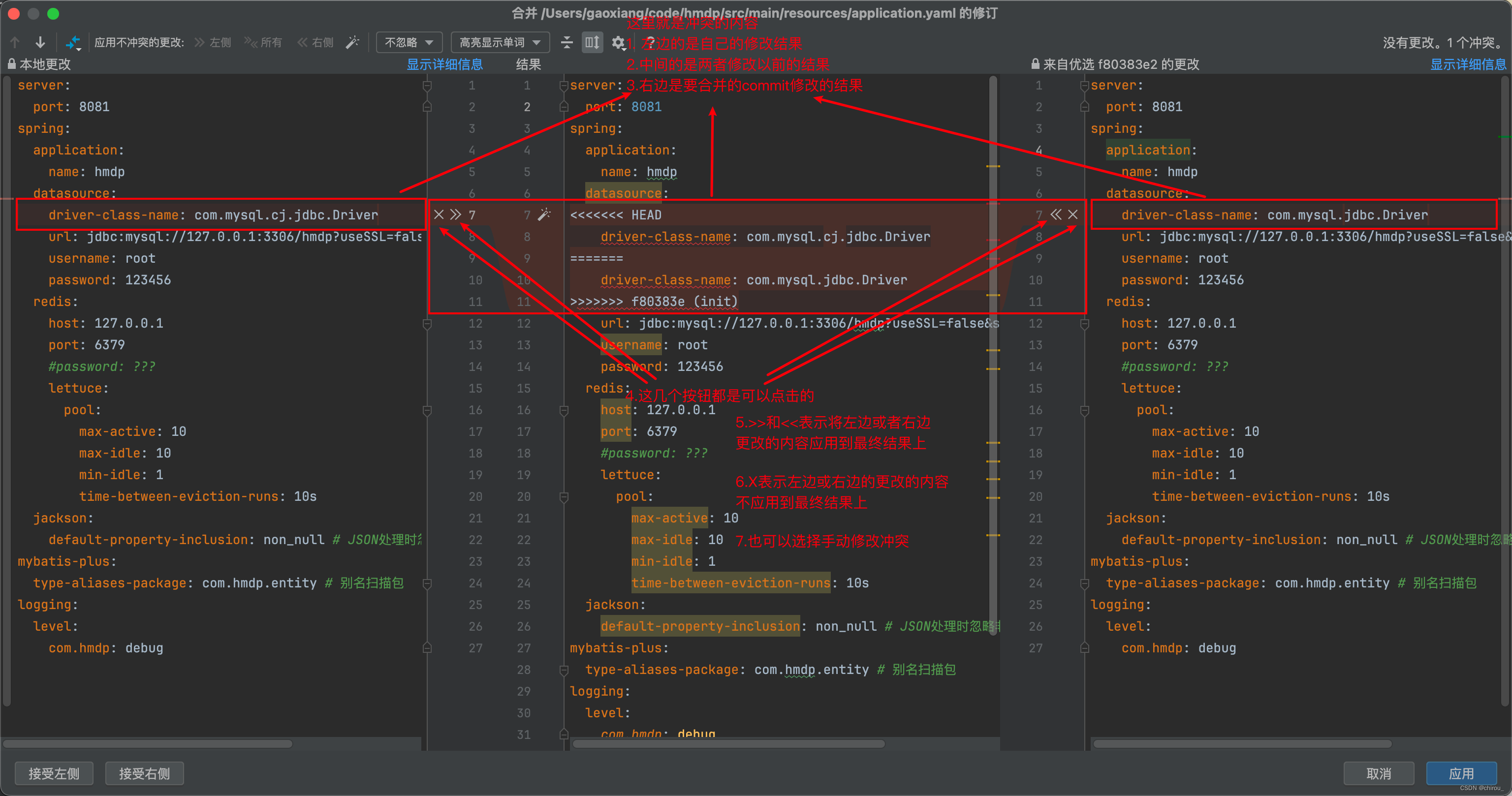Open right 显示详细信息 link

(x=1468, y=64)
